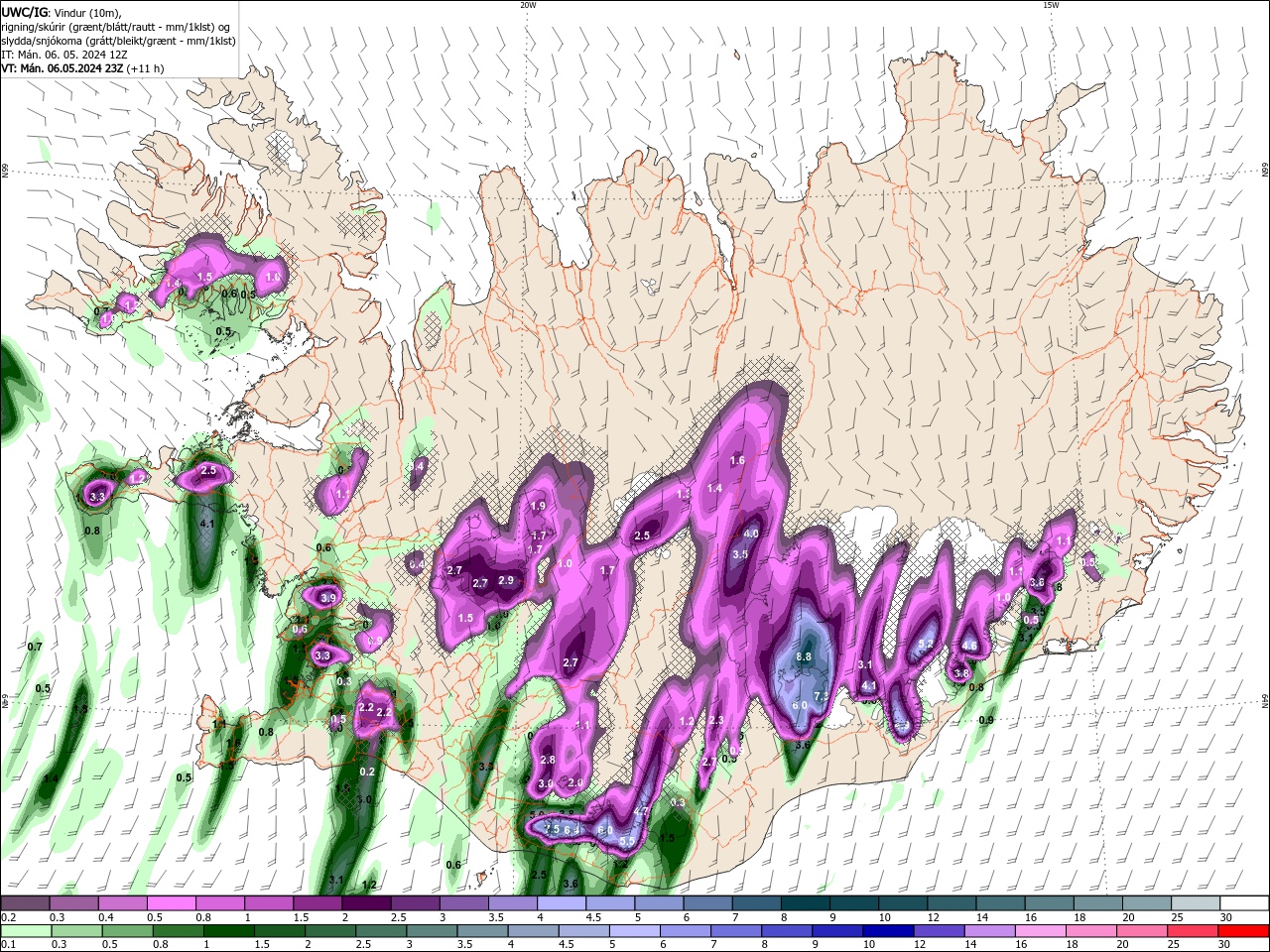Click the 'UWC/IG: Vindur (10m)' title text
The height and width of the screenshot is (952, 1270).
click(x=60, y=12)
